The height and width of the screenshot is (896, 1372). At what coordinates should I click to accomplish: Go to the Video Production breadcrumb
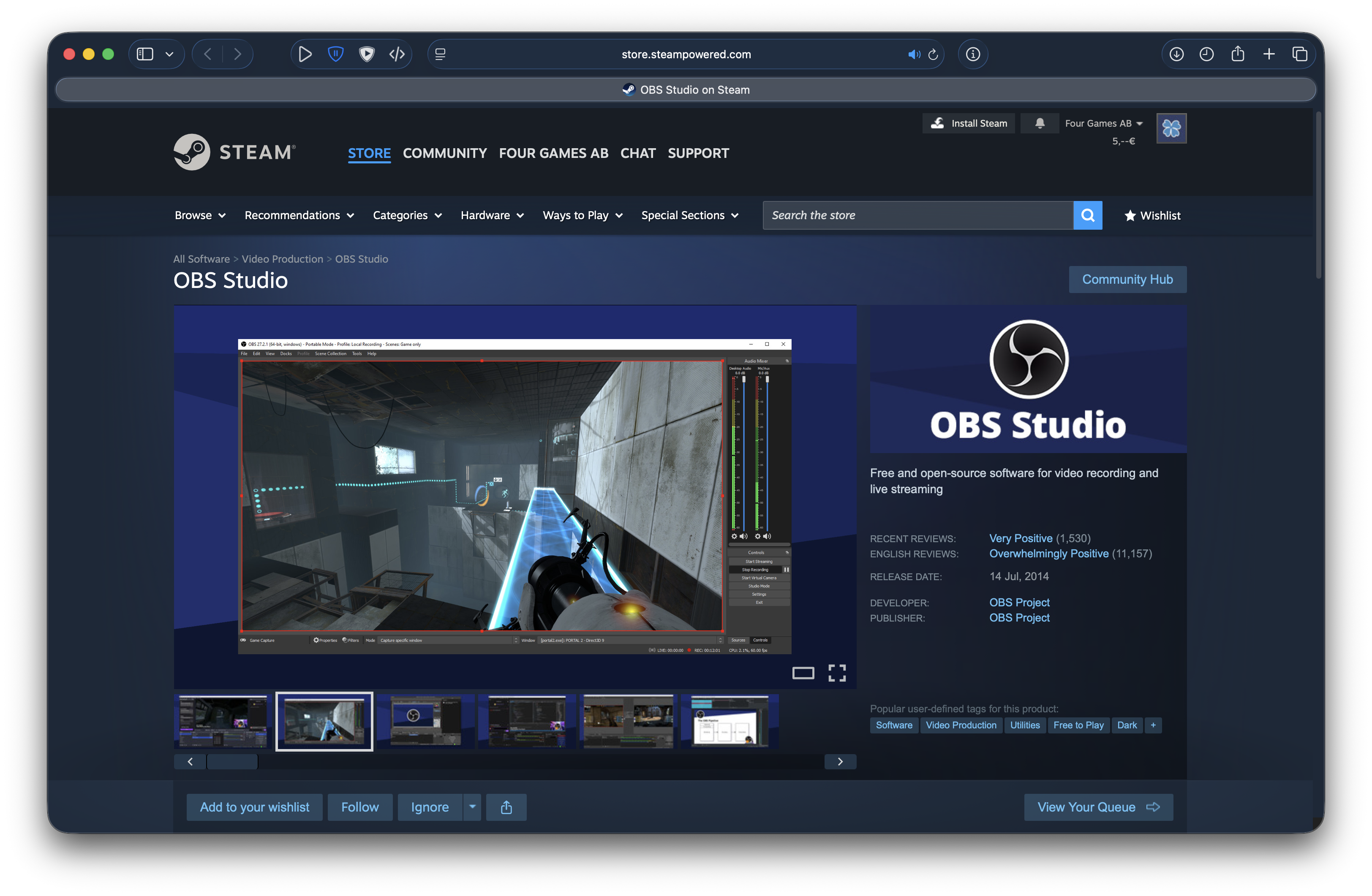[x=283, y=259]
